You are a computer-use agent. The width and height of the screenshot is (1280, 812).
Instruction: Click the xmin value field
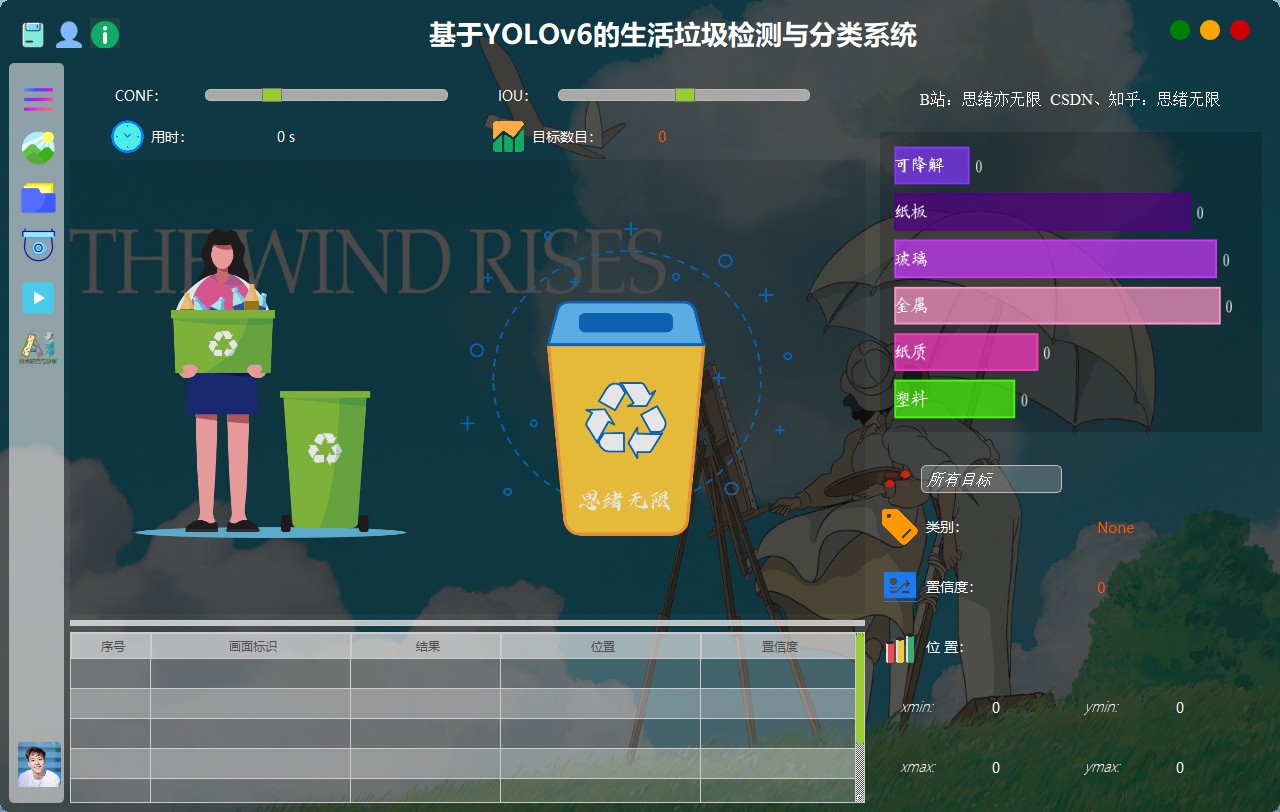pyautogui.click(x=995, y=708)
